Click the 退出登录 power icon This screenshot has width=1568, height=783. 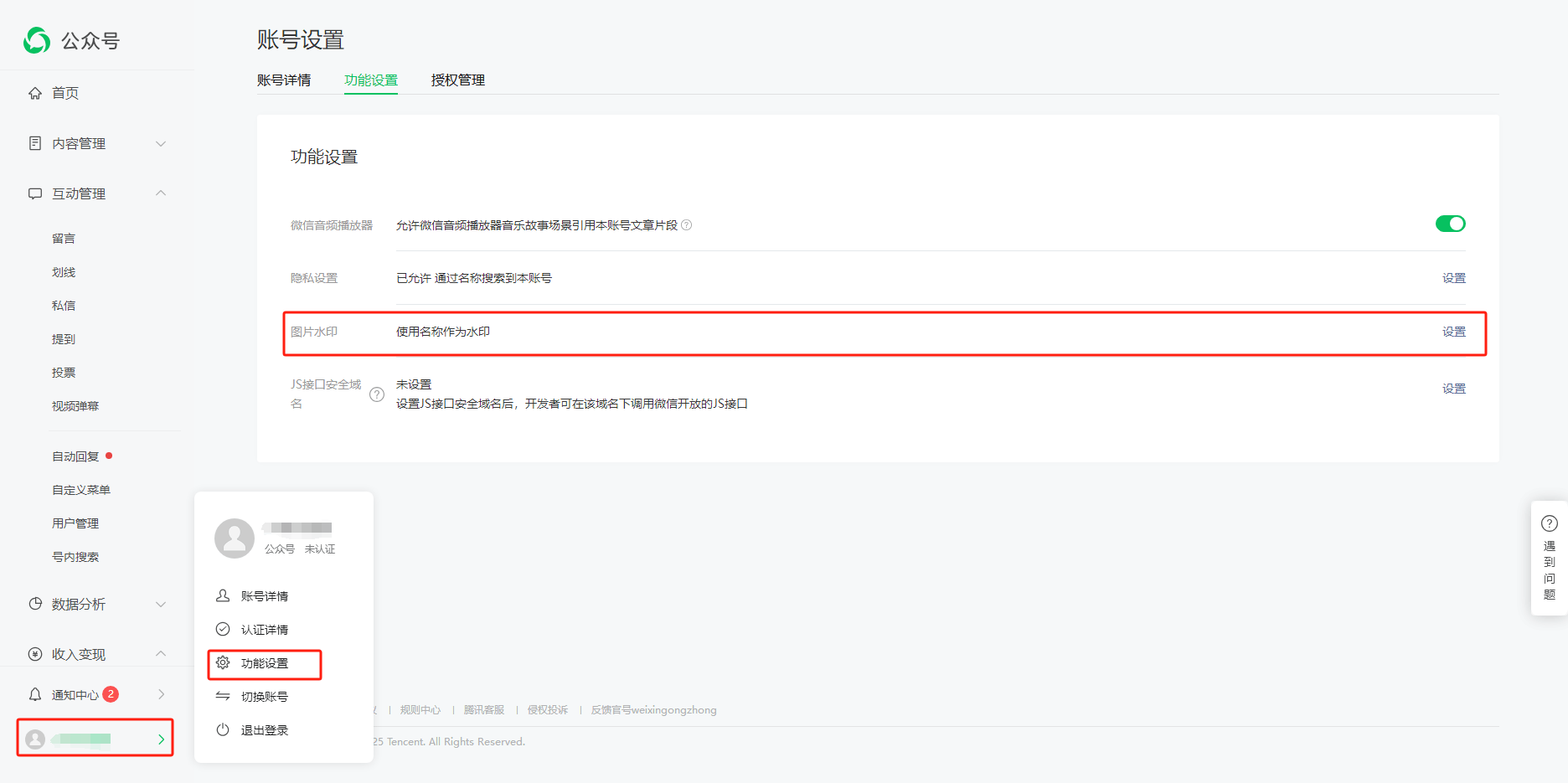coord(223,729)
